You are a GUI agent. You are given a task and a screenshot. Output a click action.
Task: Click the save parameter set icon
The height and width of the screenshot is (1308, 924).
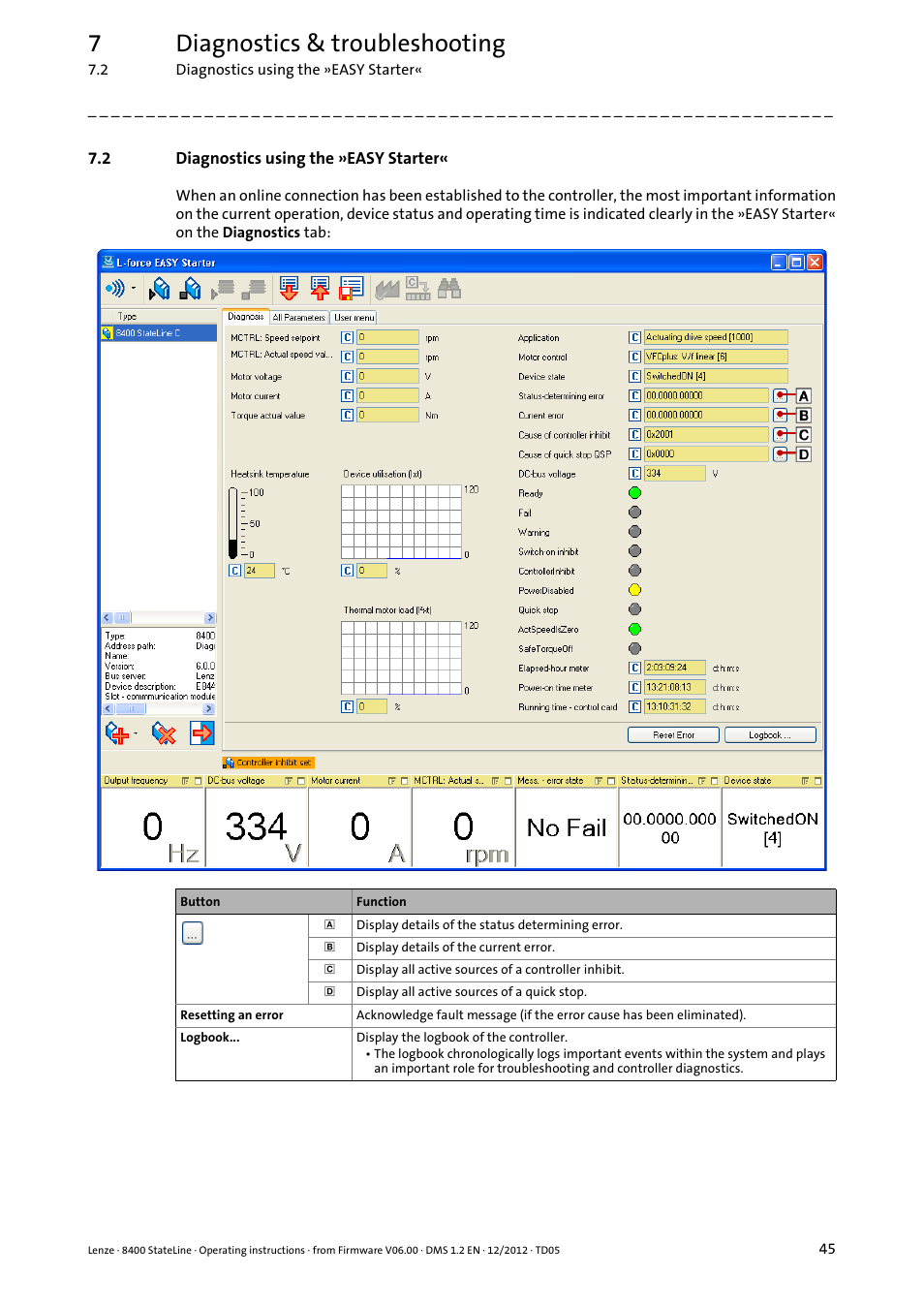point(351,288)
